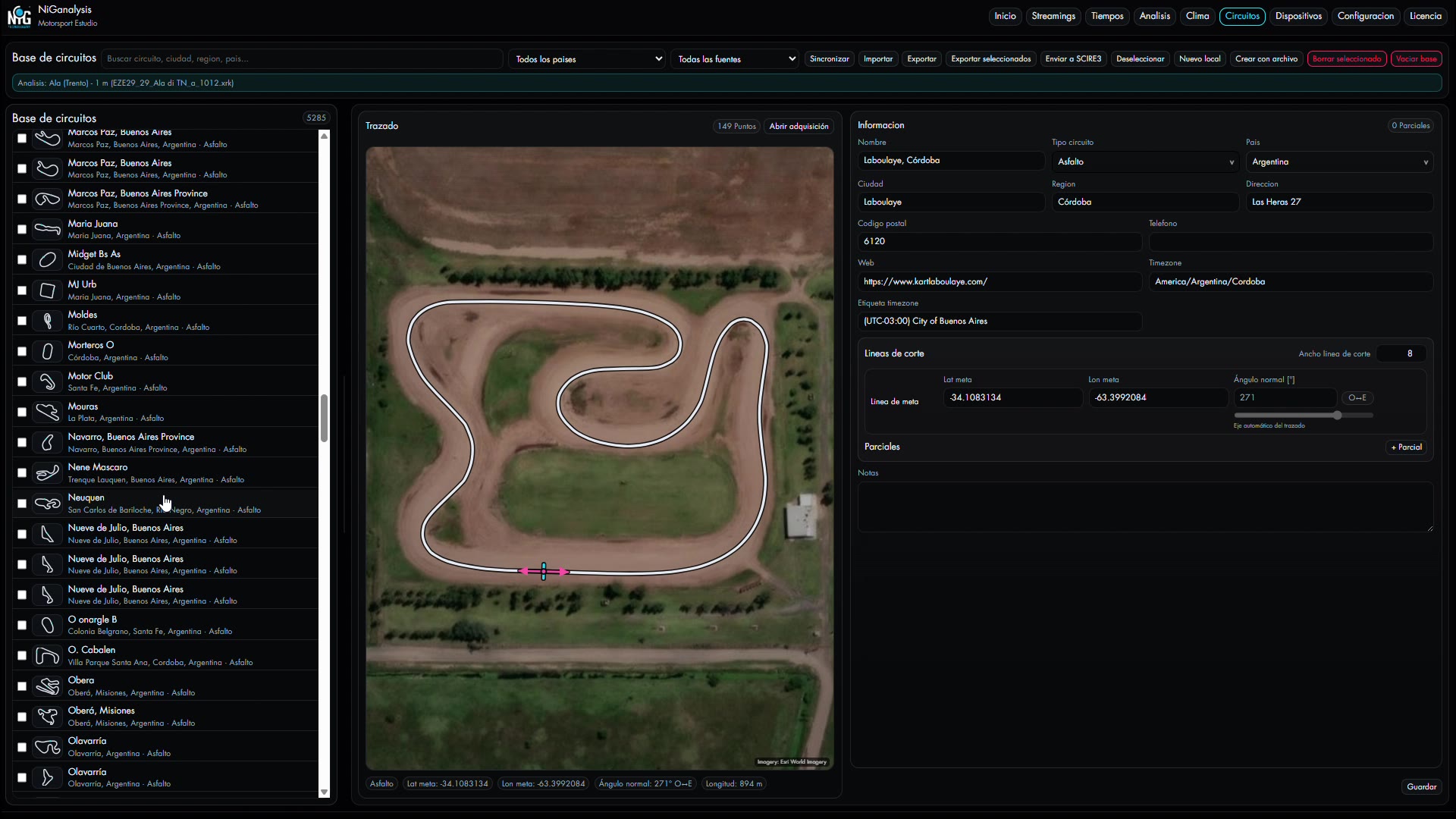Click the Abrir adquisición button
Image resolution: width=1456 pixels, height=819 pixels.
click(799, 126)
